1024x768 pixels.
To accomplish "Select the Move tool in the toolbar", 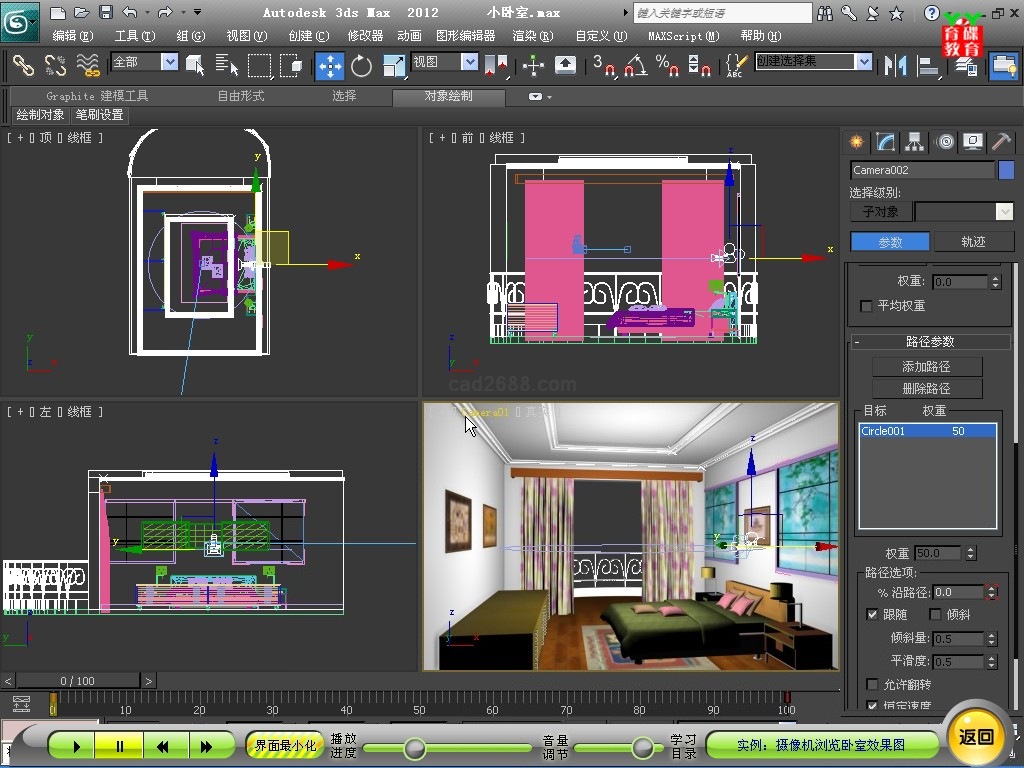I will (x=330, y=66).
